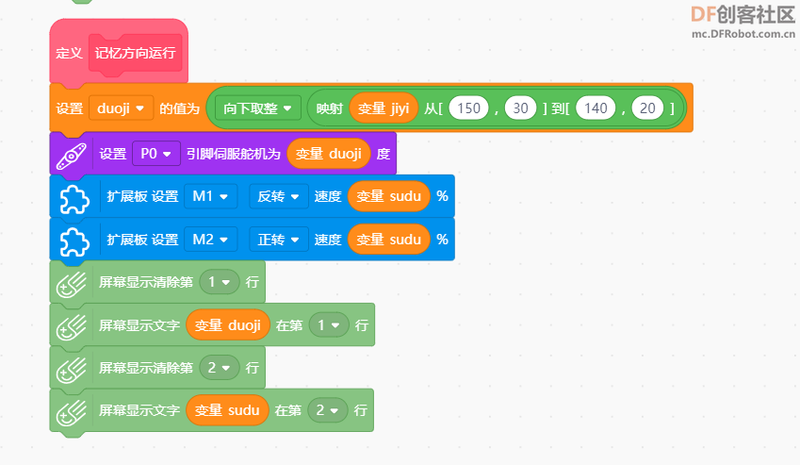Open the M1 motor dropdown

[210, 197]
